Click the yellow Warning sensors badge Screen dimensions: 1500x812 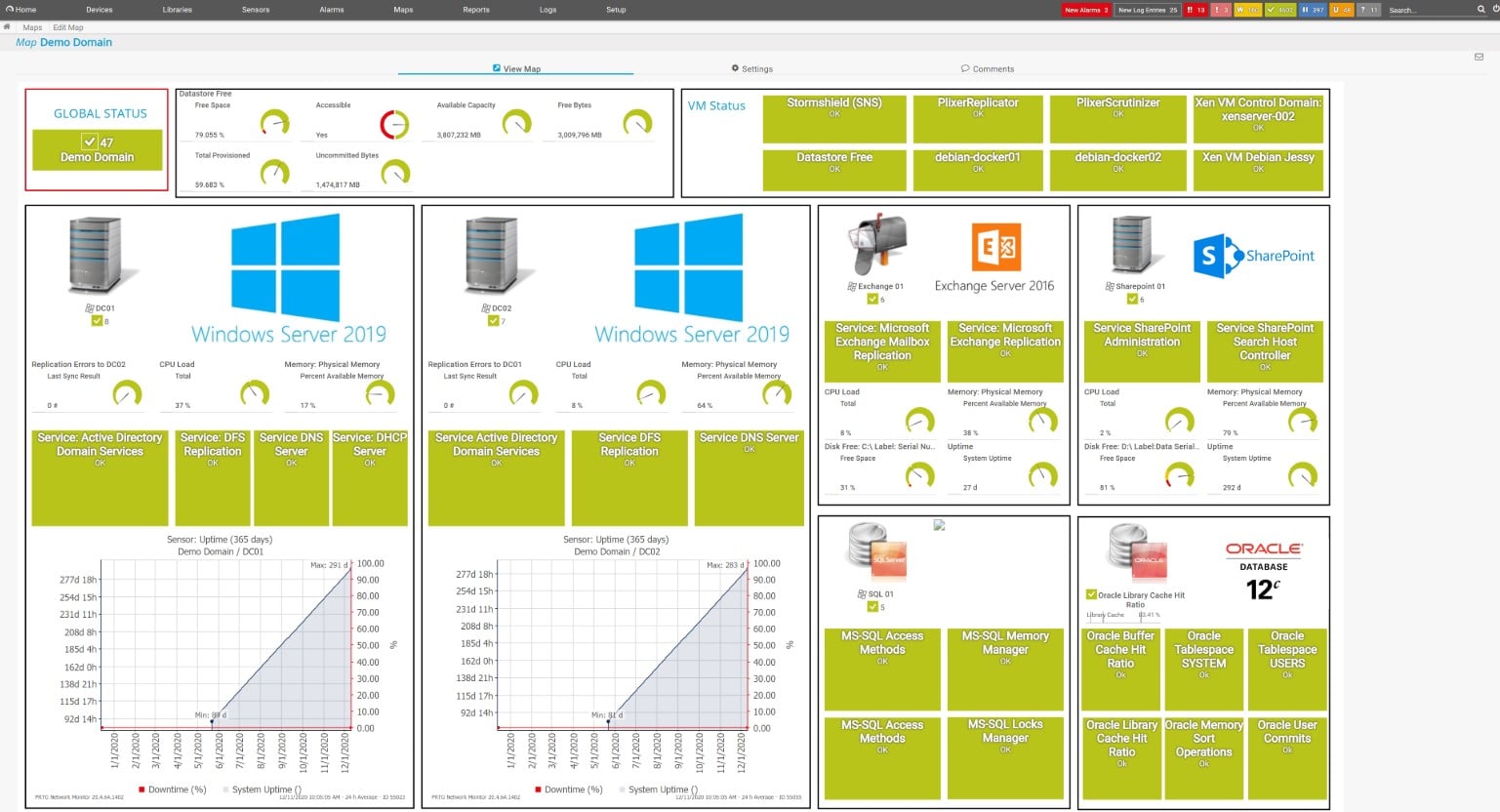(x=1247, y=10)
